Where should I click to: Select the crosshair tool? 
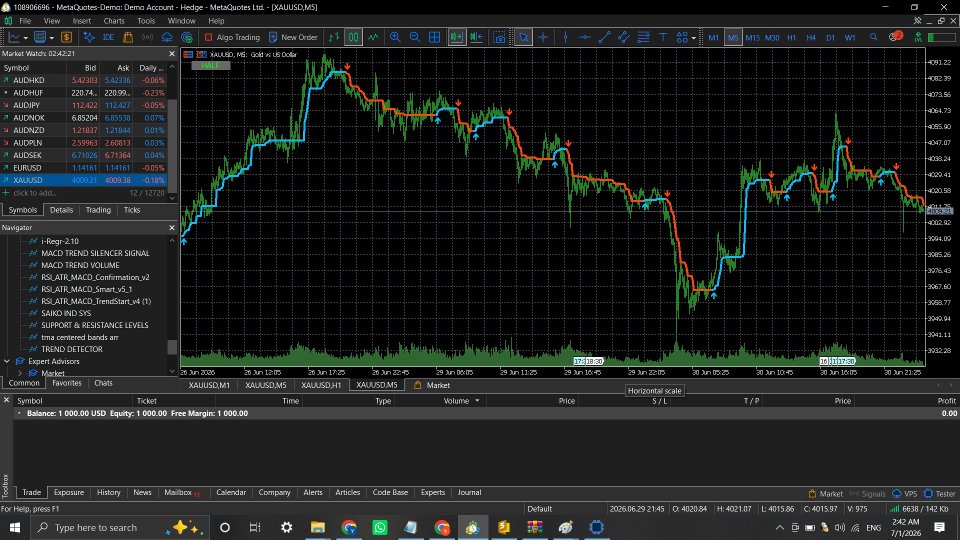pyautogui.click(x=543, y=37)
